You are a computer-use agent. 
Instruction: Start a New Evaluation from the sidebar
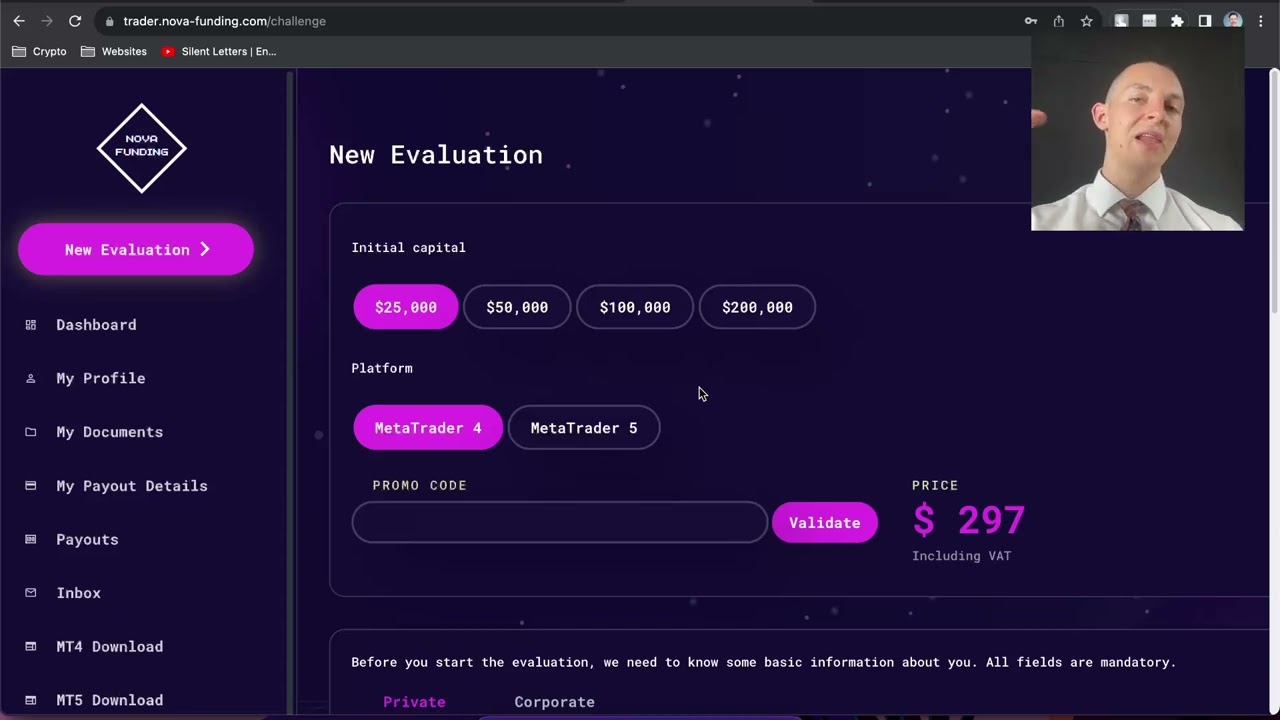click(x=136, y=249)
